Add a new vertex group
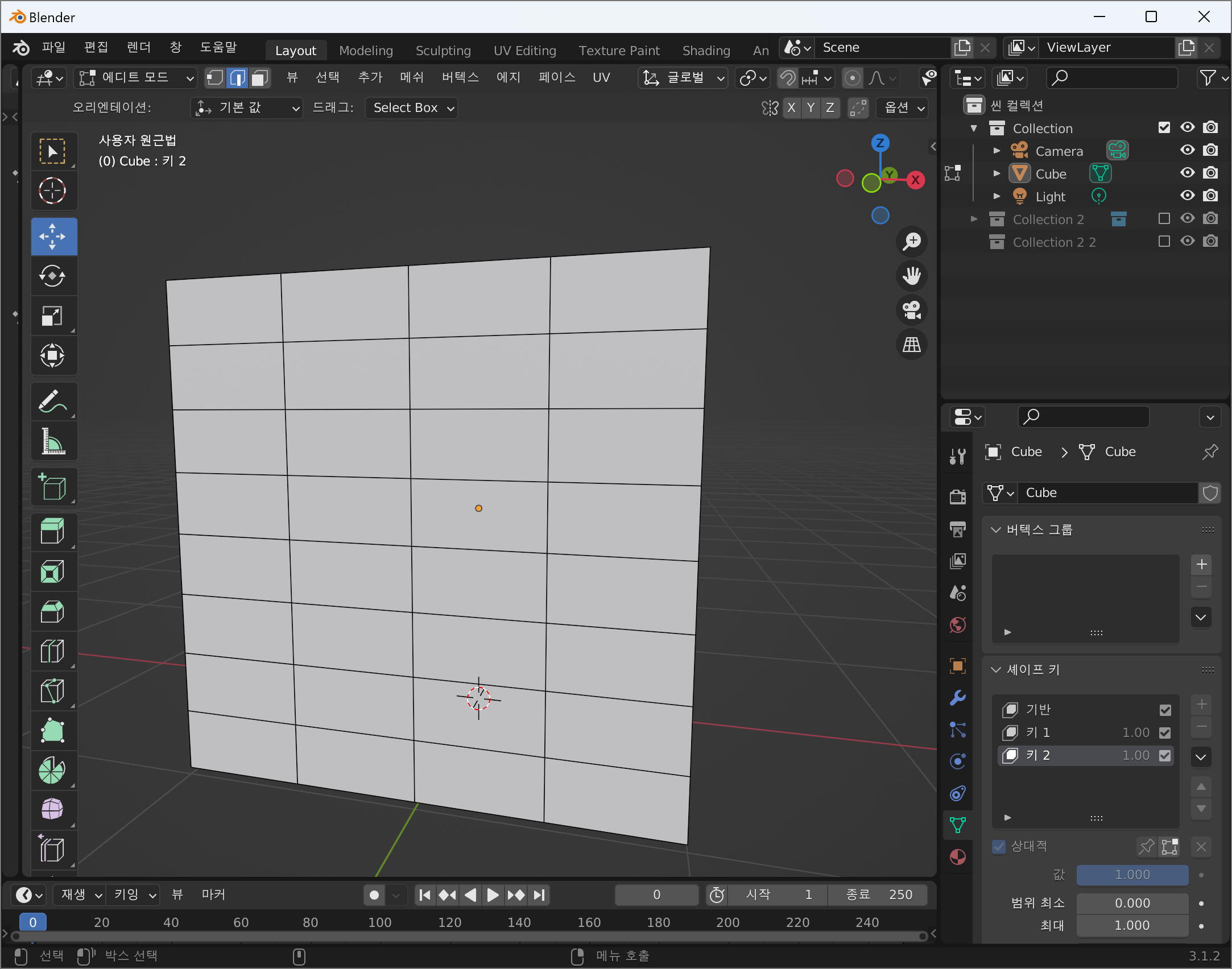Screen dimensions: 1232x969 (x=1201, y=564)
